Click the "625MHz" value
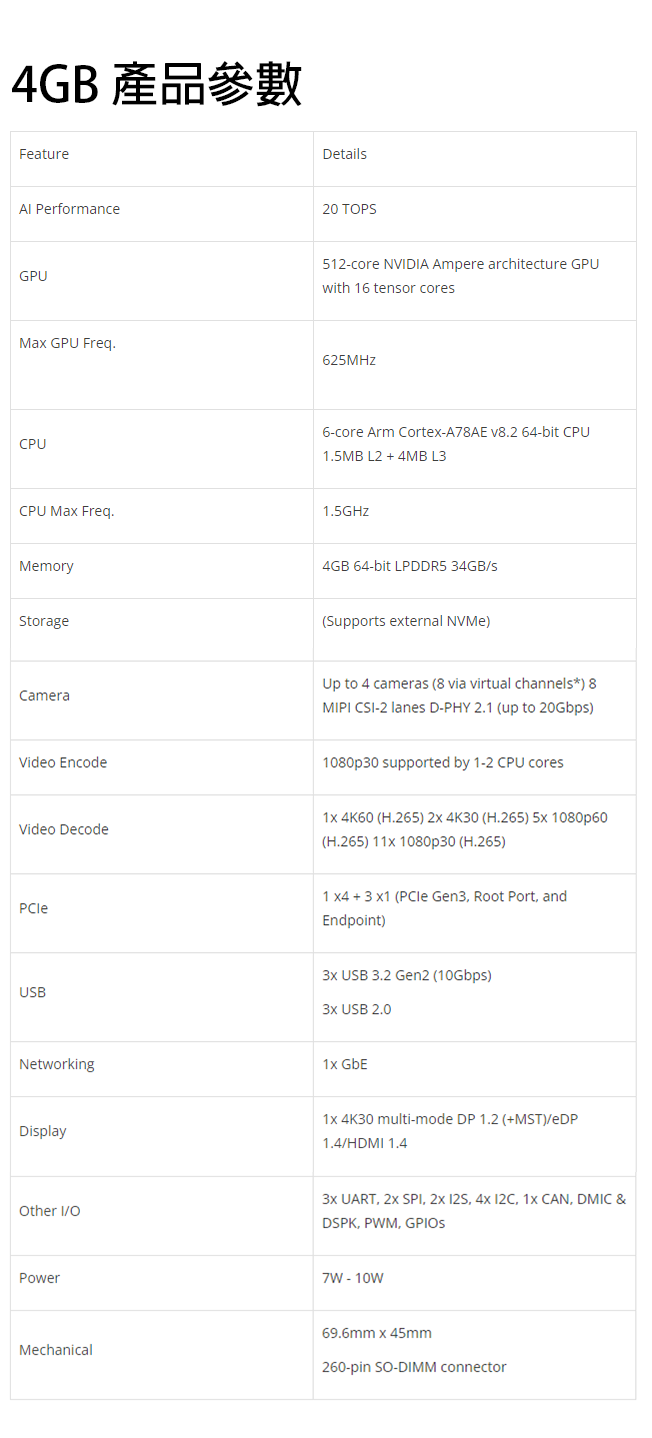 tap(349, 360)
